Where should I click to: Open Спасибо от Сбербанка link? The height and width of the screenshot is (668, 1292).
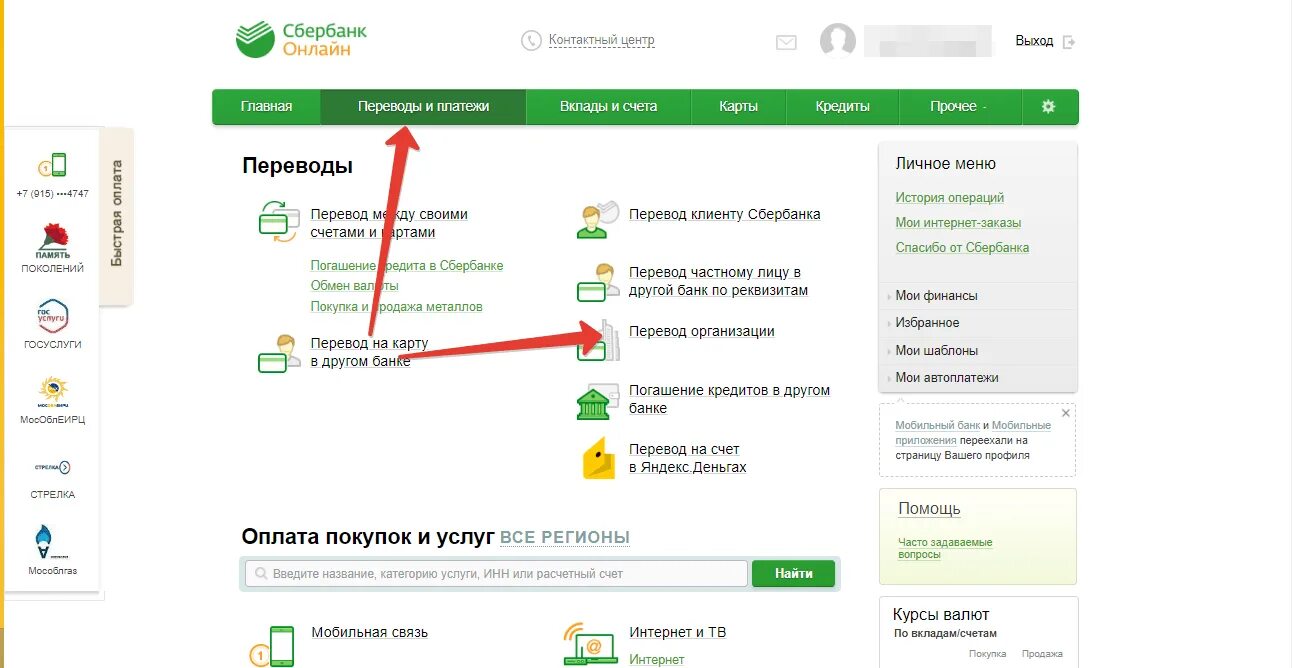962,248
